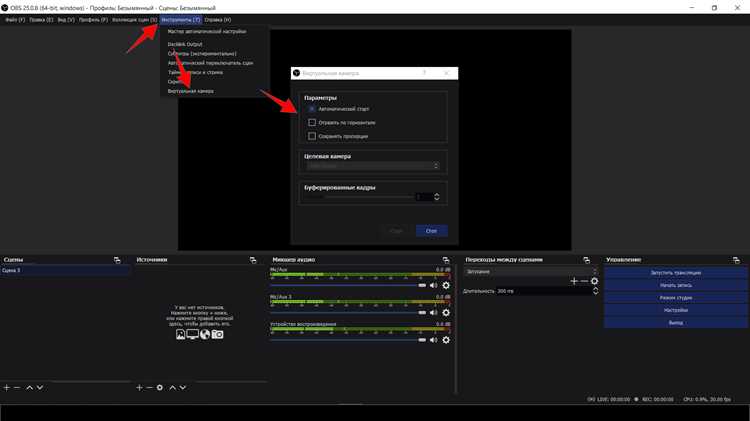Click the Стоп button in the dialog

(431, 231)
